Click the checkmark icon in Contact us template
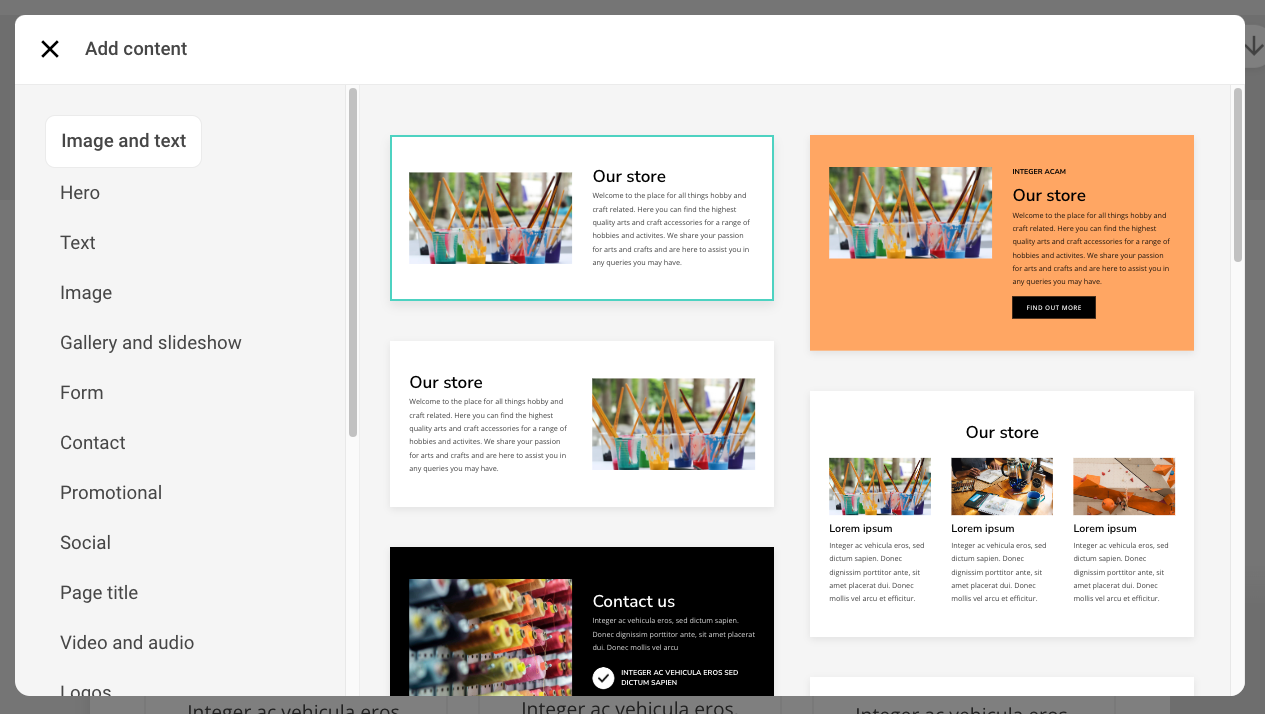The height and width of the screenshot is (714, 1265). 603,678
